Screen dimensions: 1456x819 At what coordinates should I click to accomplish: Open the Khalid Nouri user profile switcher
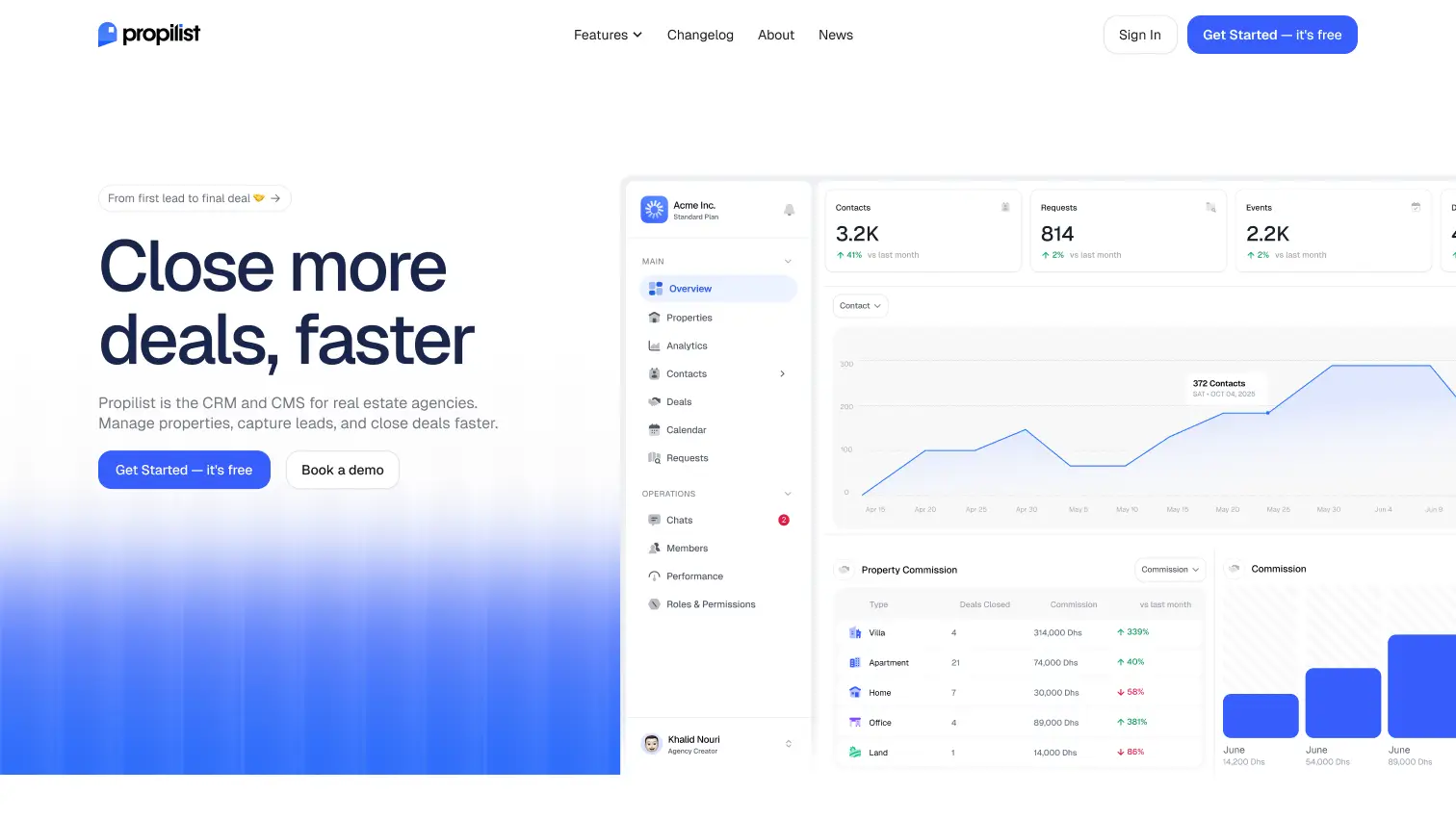pyautogui.click(x=788, y=744)
